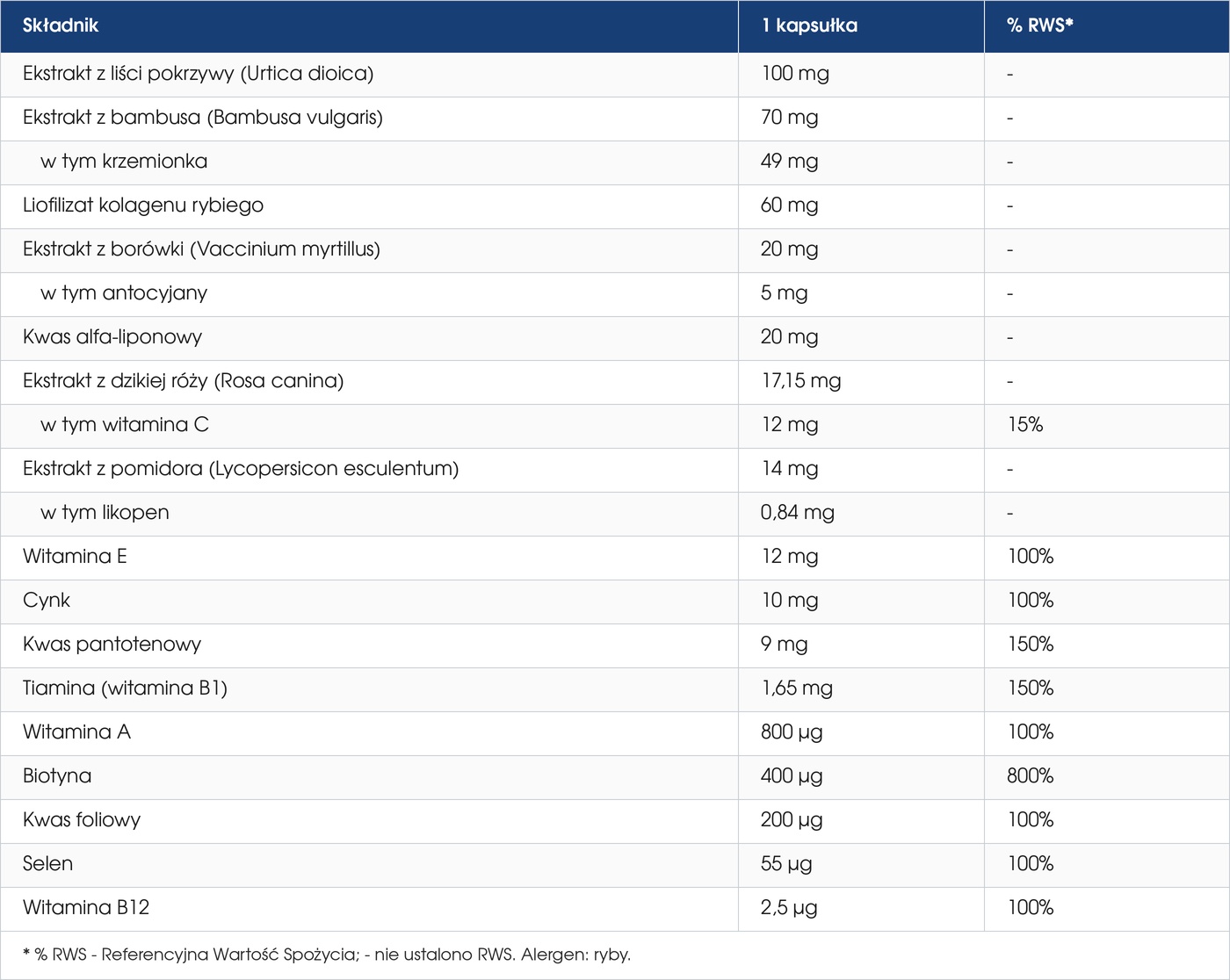Select the Witamina E row label
Screen dimensions: 1230x980
75,557
